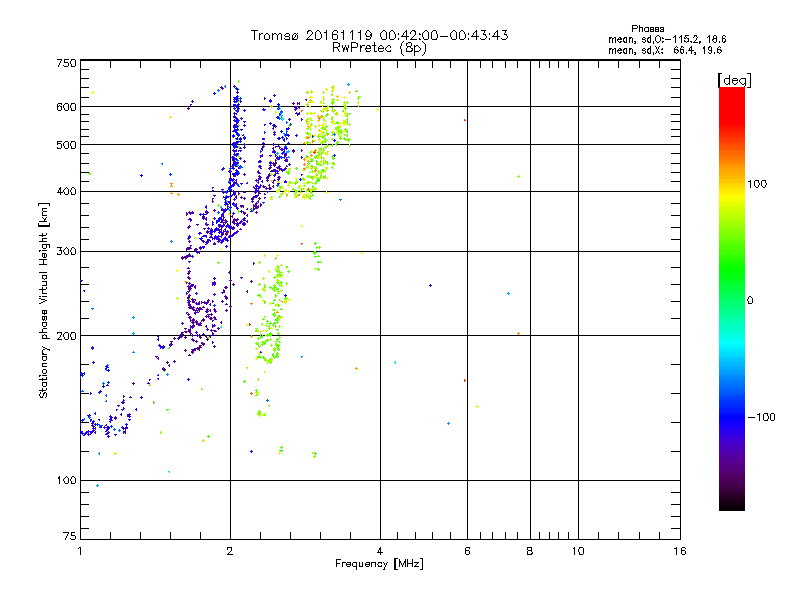Screen dimensions: 800x600
Task: Click the '400' y-axis tick label
Action: (x=66, y=192)
